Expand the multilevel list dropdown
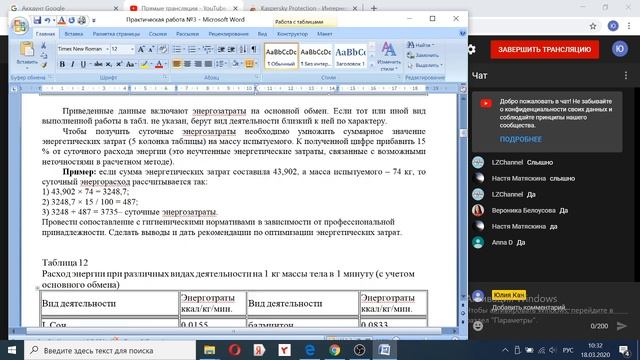This screenshot has width=640, height=360. click(x=213, y=49)
